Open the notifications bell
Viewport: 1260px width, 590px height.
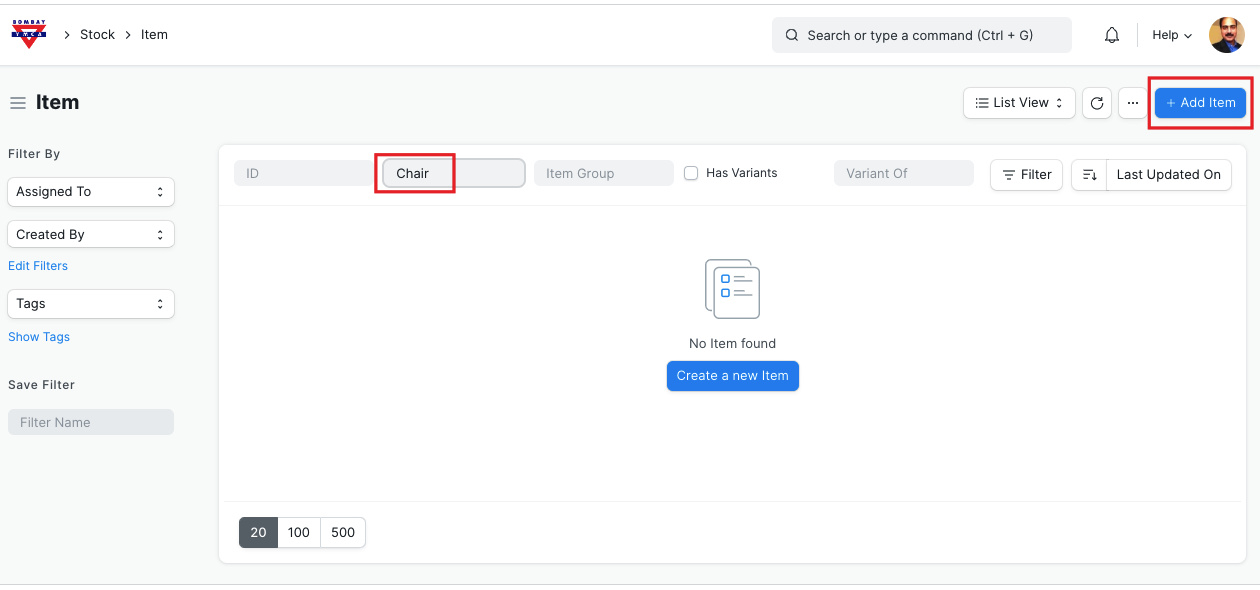coord(1112,35)
